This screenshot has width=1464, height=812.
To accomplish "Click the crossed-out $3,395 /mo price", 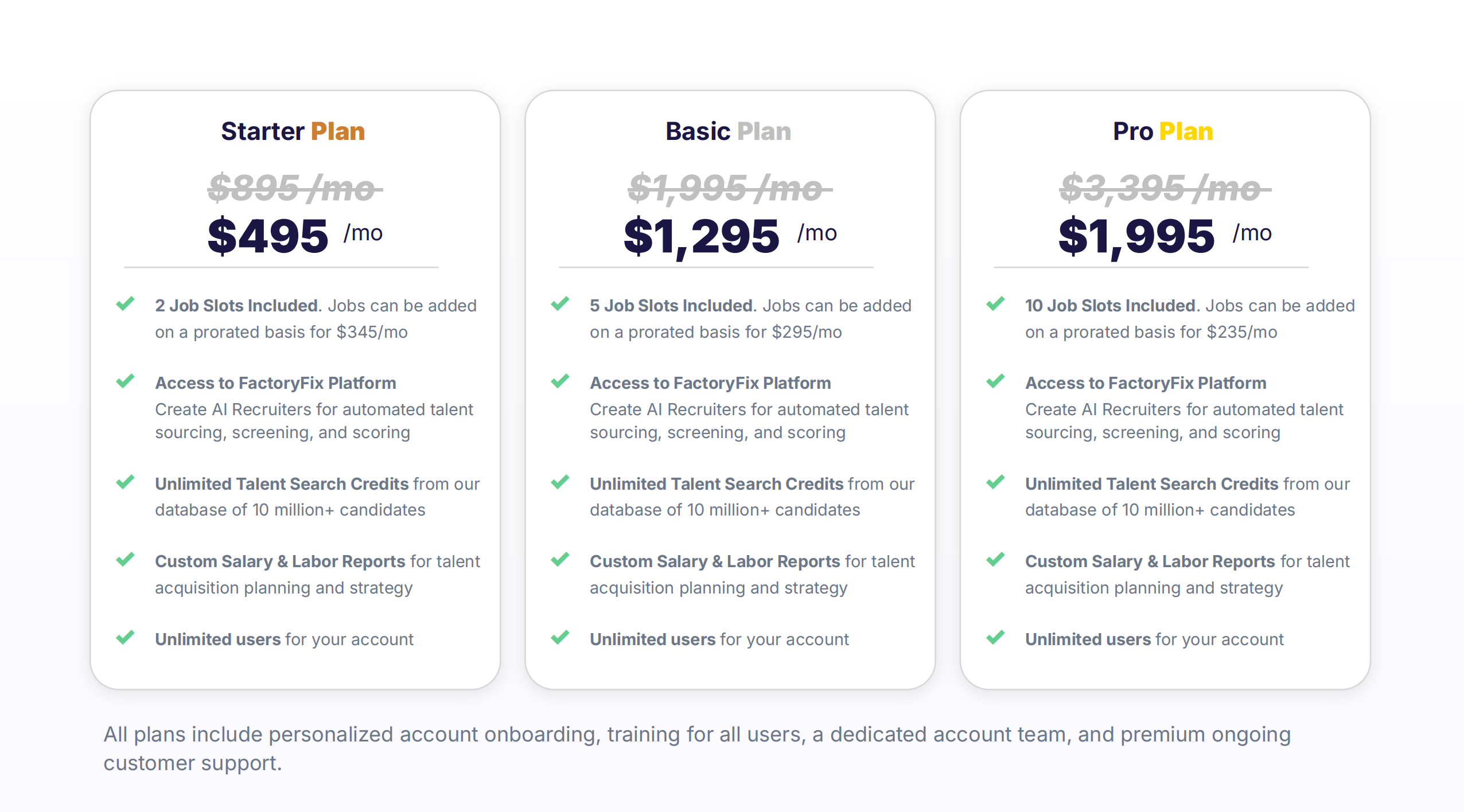I will [x=1165, y=188].
